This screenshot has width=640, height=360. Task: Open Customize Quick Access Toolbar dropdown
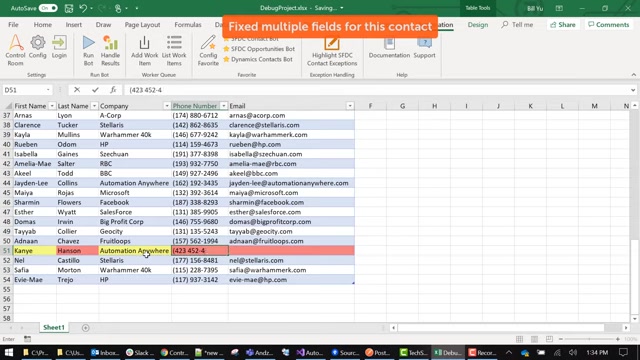[136, 8]
